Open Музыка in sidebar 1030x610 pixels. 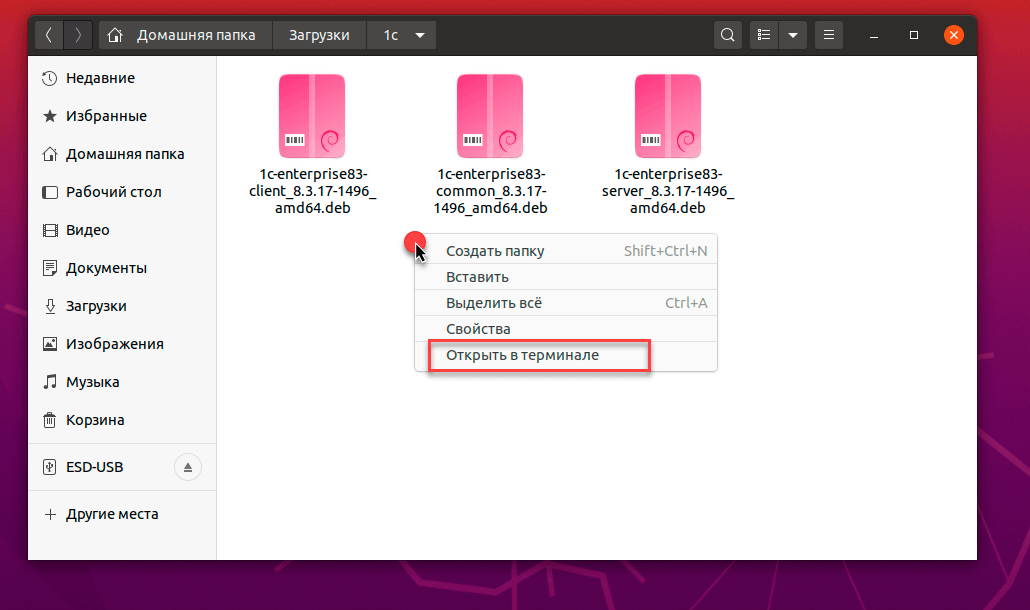tap(93, 382)
